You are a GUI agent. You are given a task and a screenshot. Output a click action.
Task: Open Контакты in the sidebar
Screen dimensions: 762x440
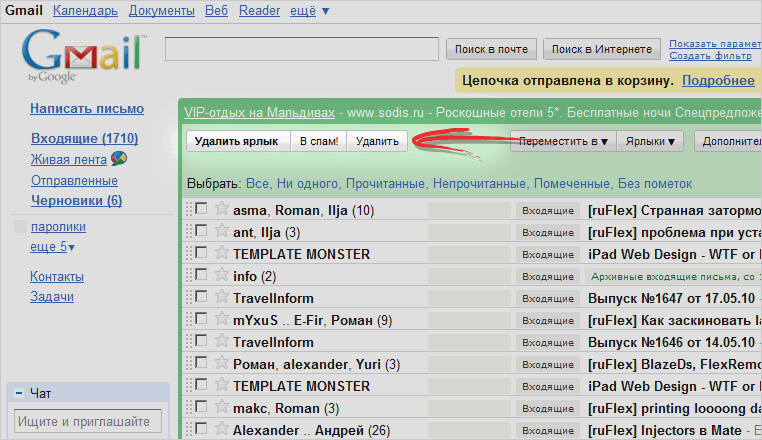(x=57, y=277)
